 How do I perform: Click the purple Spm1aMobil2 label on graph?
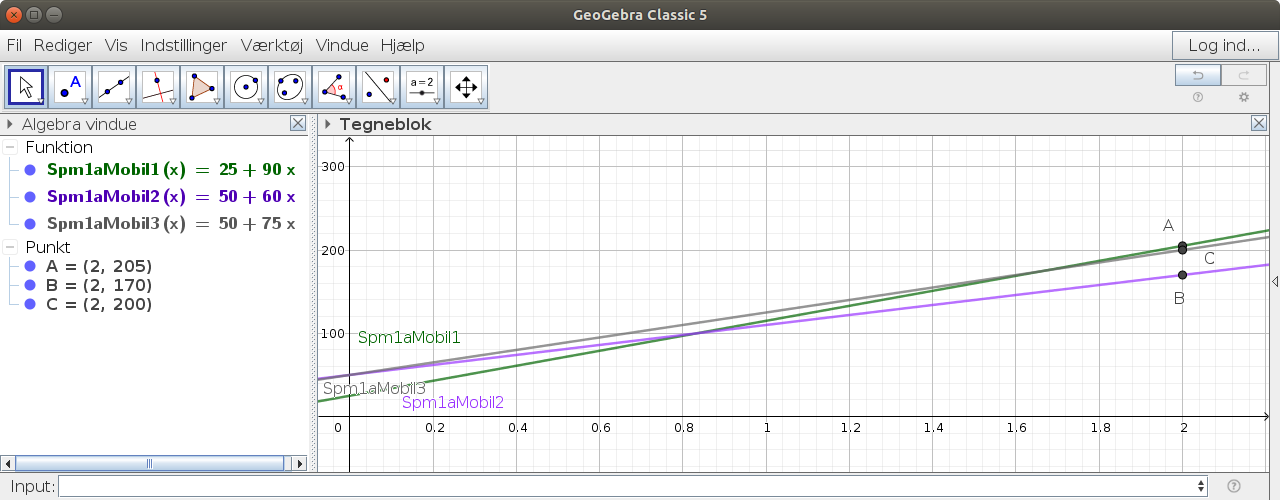tap(452, 402)
